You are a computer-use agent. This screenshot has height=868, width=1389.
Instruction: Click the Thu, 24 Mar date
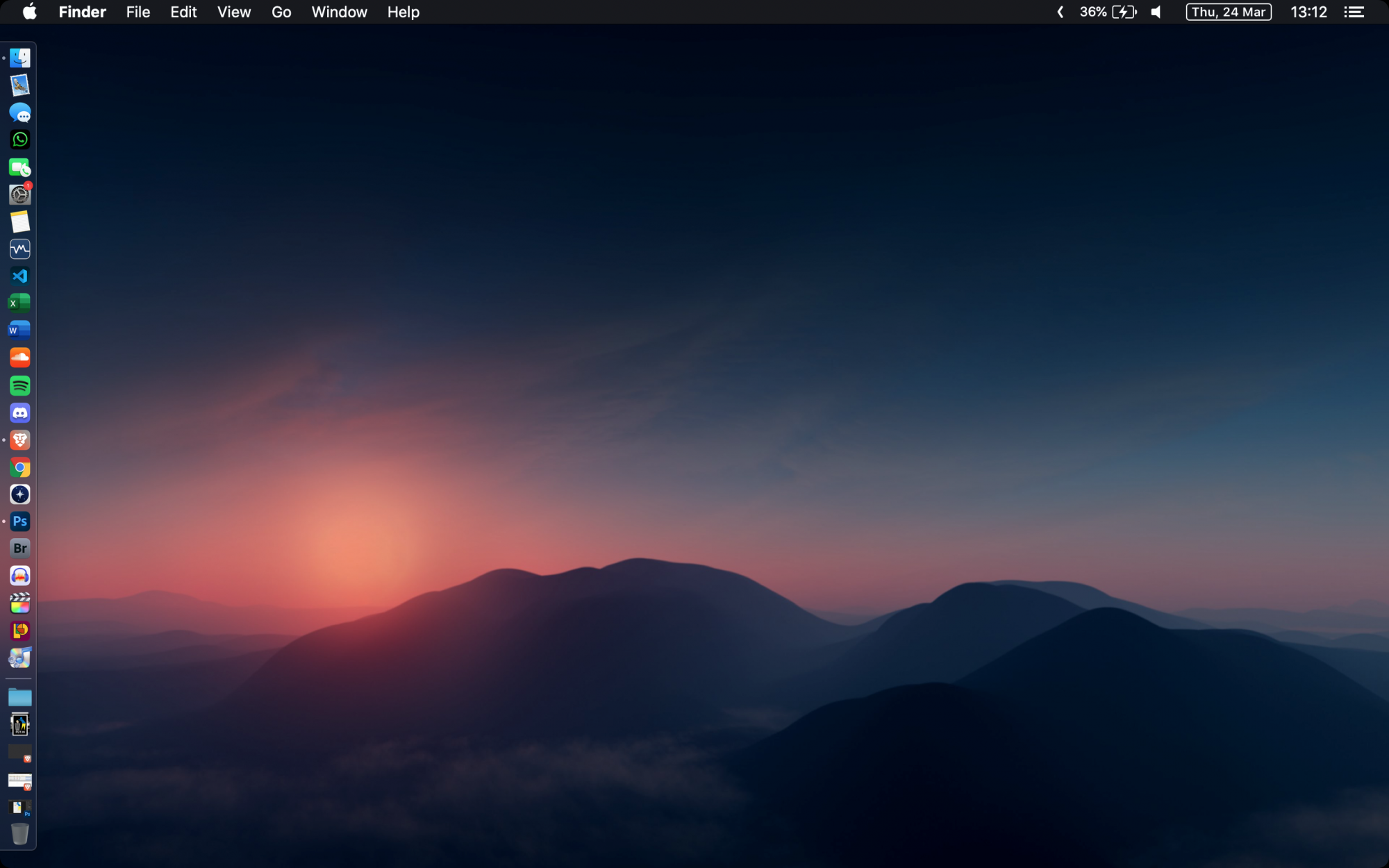(1228, 12)
